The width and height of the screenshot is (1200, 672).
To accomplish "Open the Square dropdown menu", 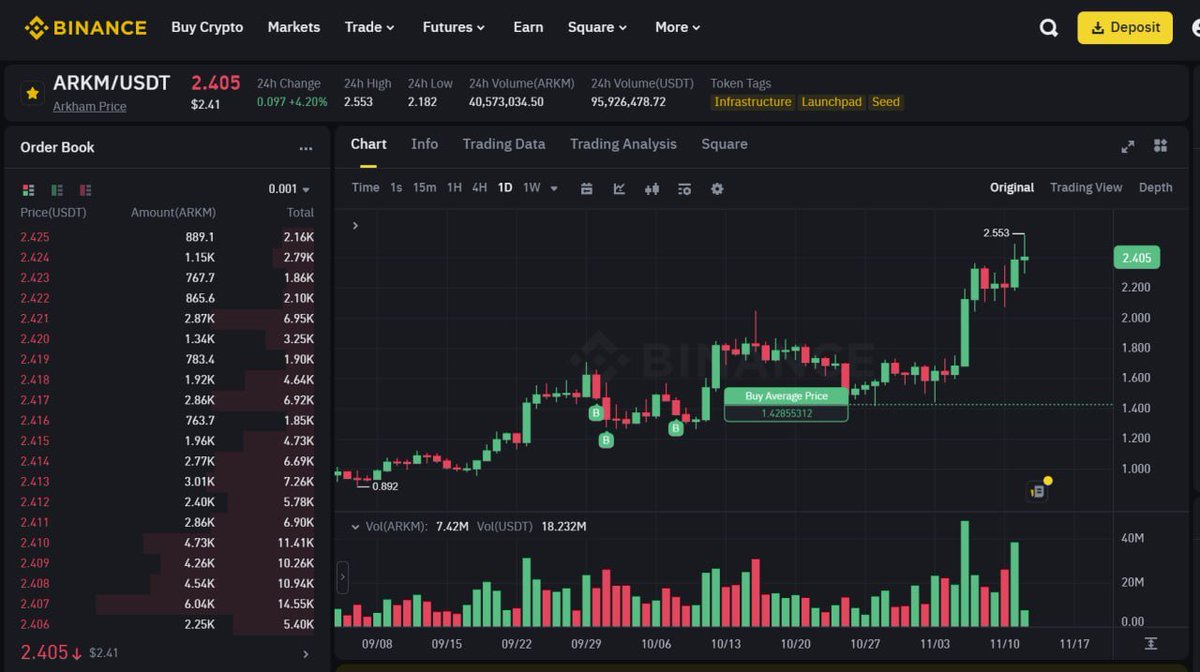I will pos(597,27).
